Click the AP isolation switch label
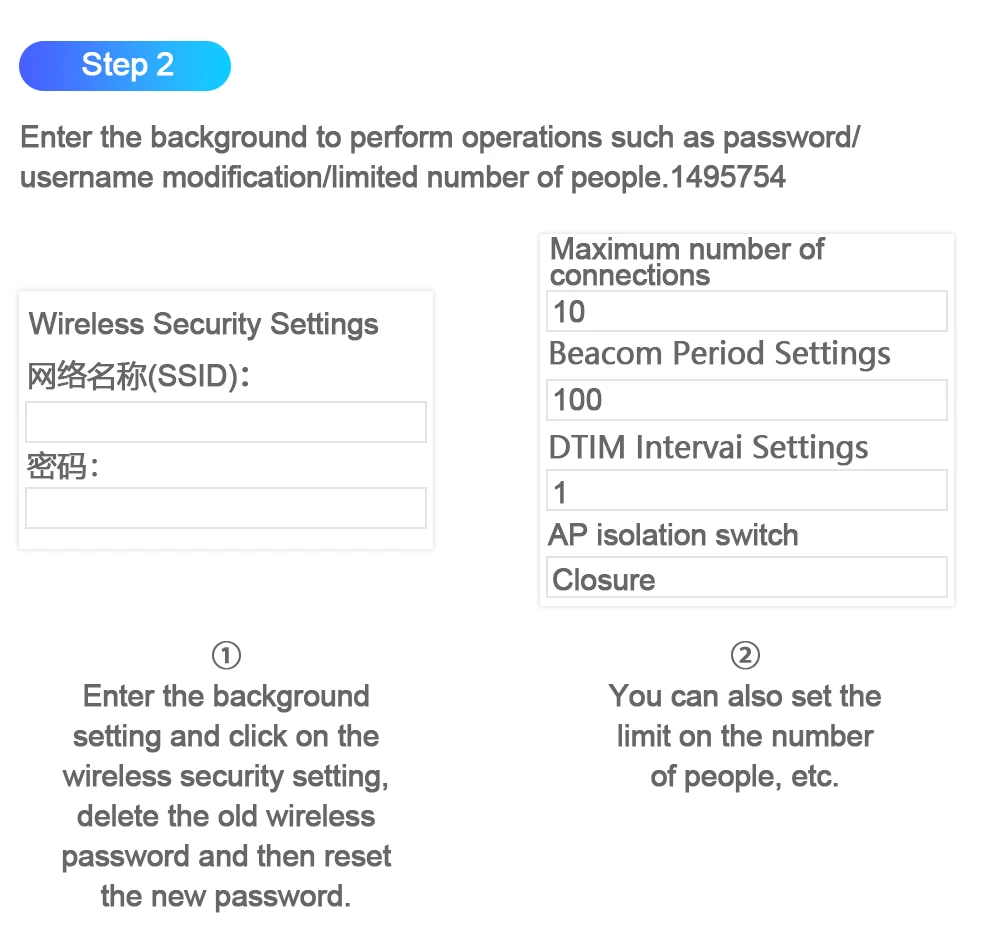 (x=673, y=535)
